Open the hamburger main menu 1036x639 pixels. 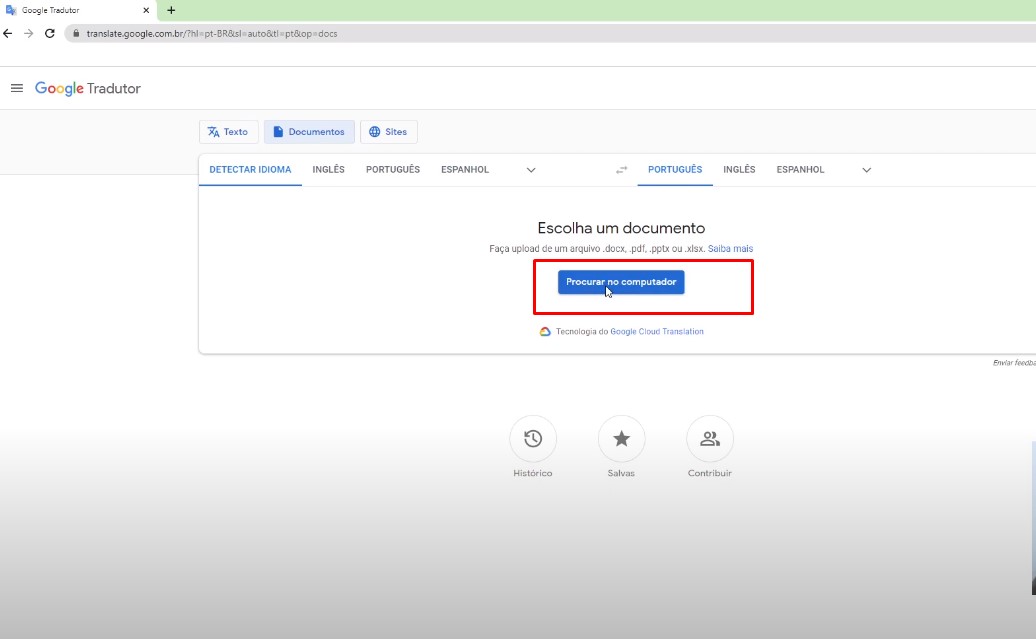click(17, 88)
